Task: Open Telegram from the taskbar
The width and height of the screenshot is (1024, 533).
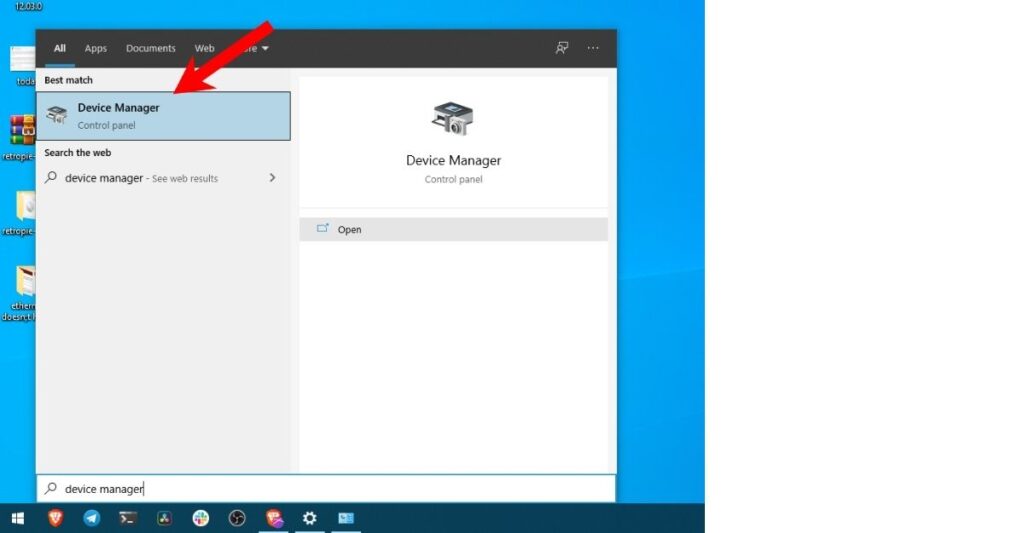Action: (92, 518)
